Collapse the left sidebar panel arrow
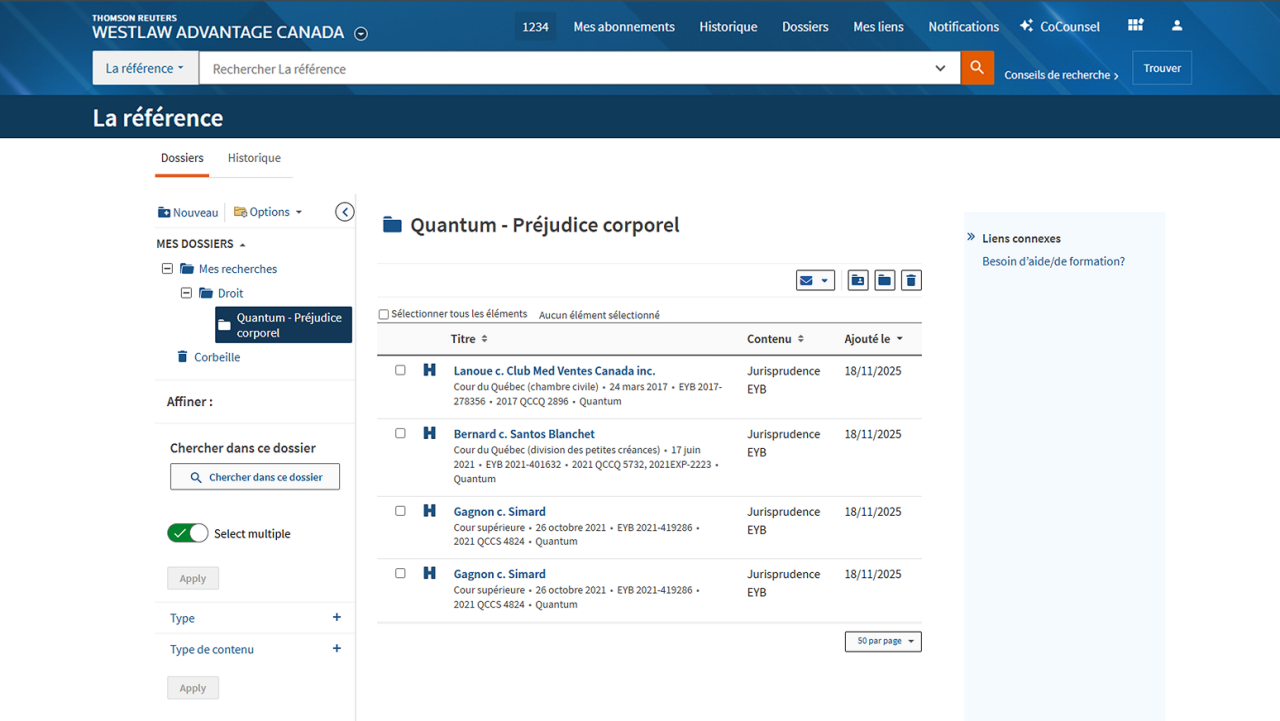 point(345,212)
